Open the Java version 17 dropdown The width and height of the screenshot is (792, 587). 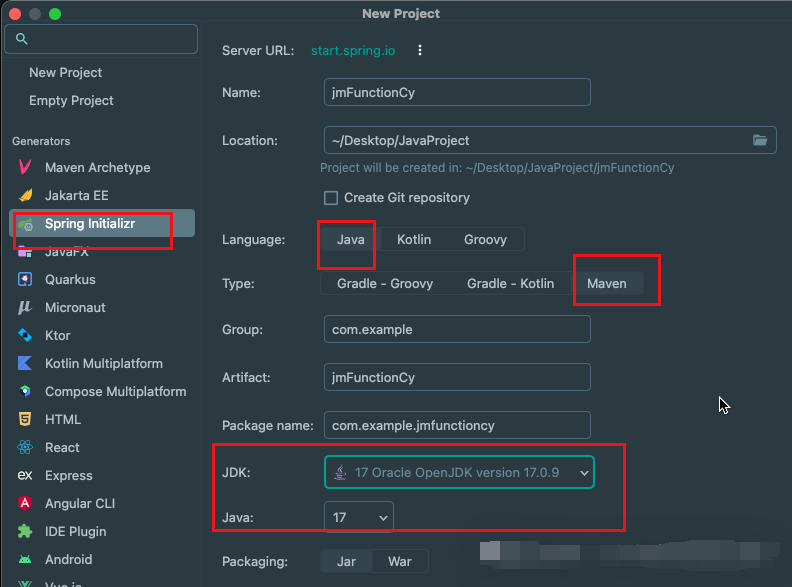(359, 517)
